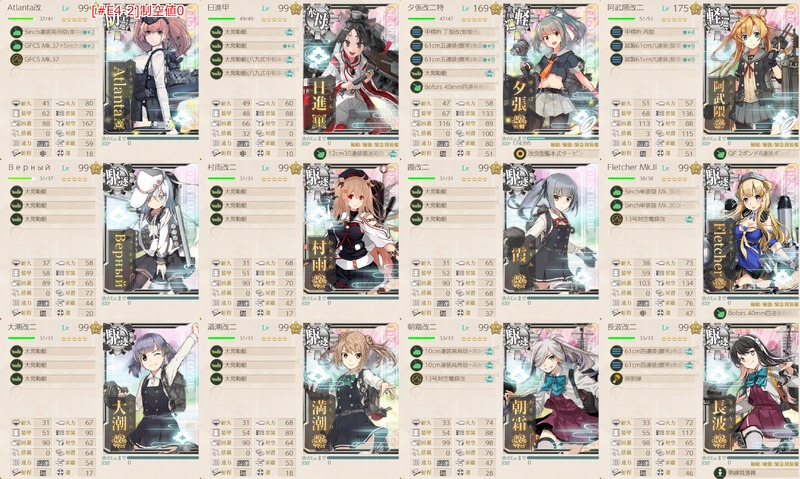This screenshot has width=800, height=479.
Task: Click the red [#E4-2]制空値0 label
Action: 138,11
